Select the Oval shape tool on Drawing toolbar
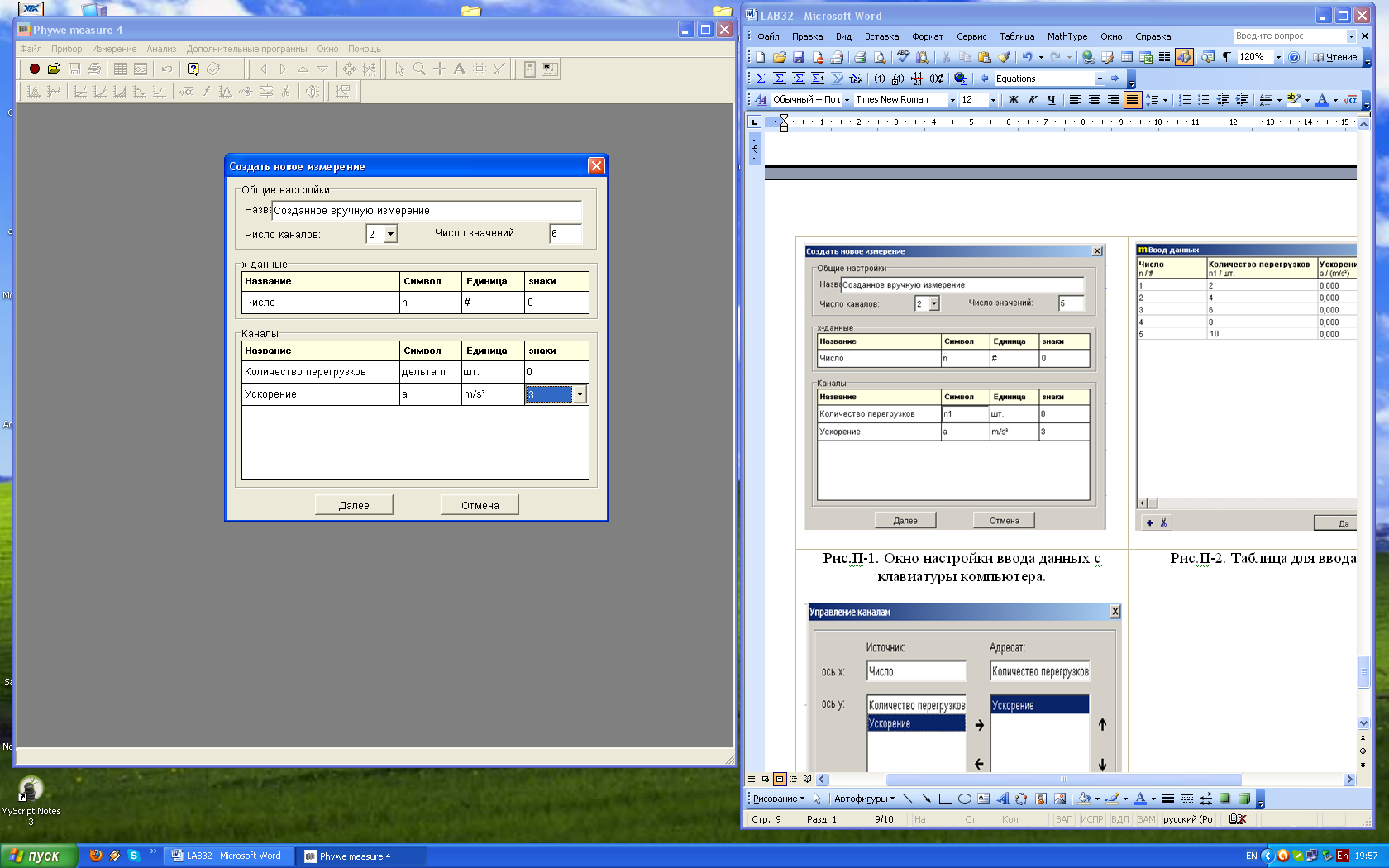1389x868 pixels. (x=964, y=799)
